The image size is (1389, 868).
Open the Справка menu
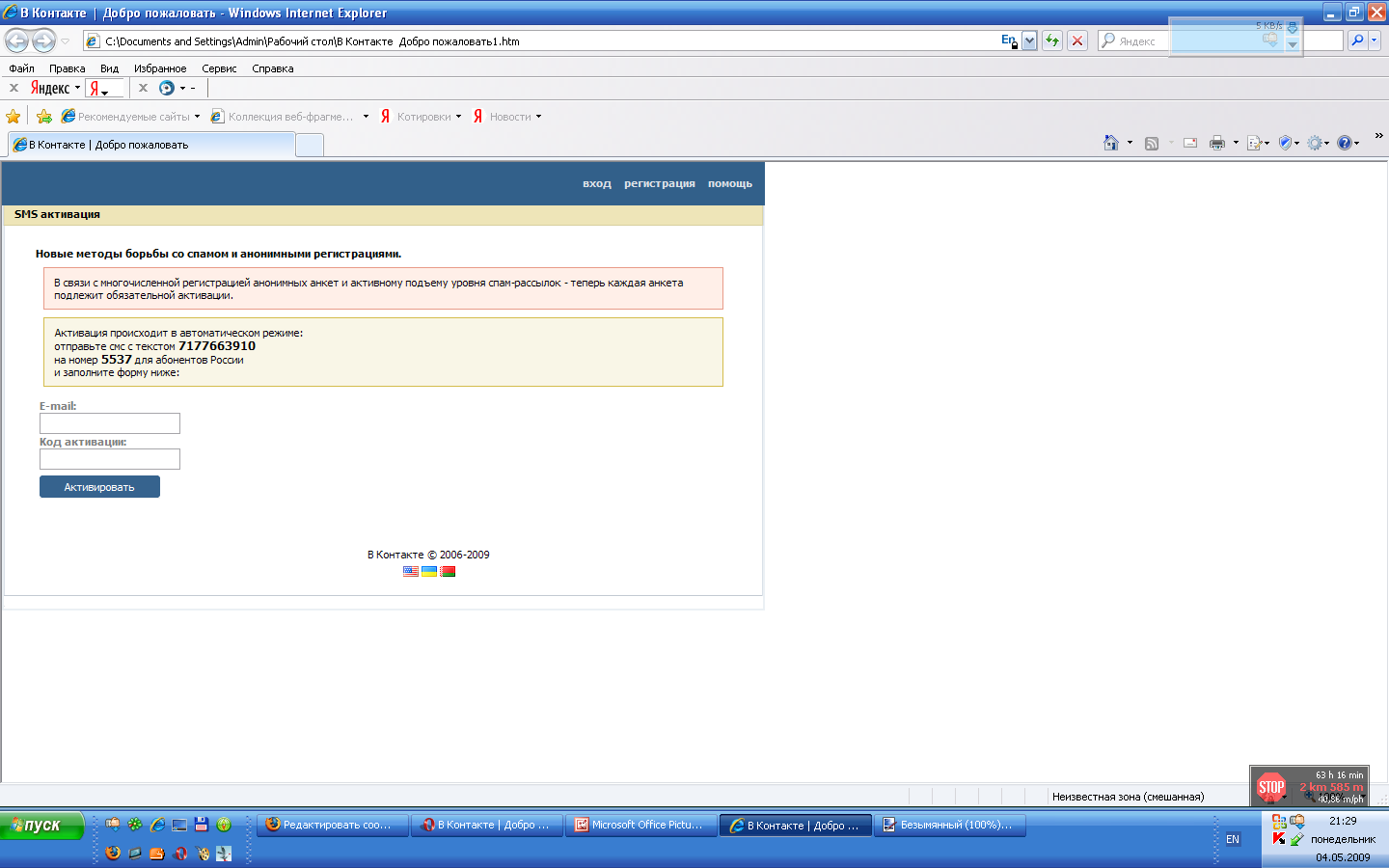(272, 68)
